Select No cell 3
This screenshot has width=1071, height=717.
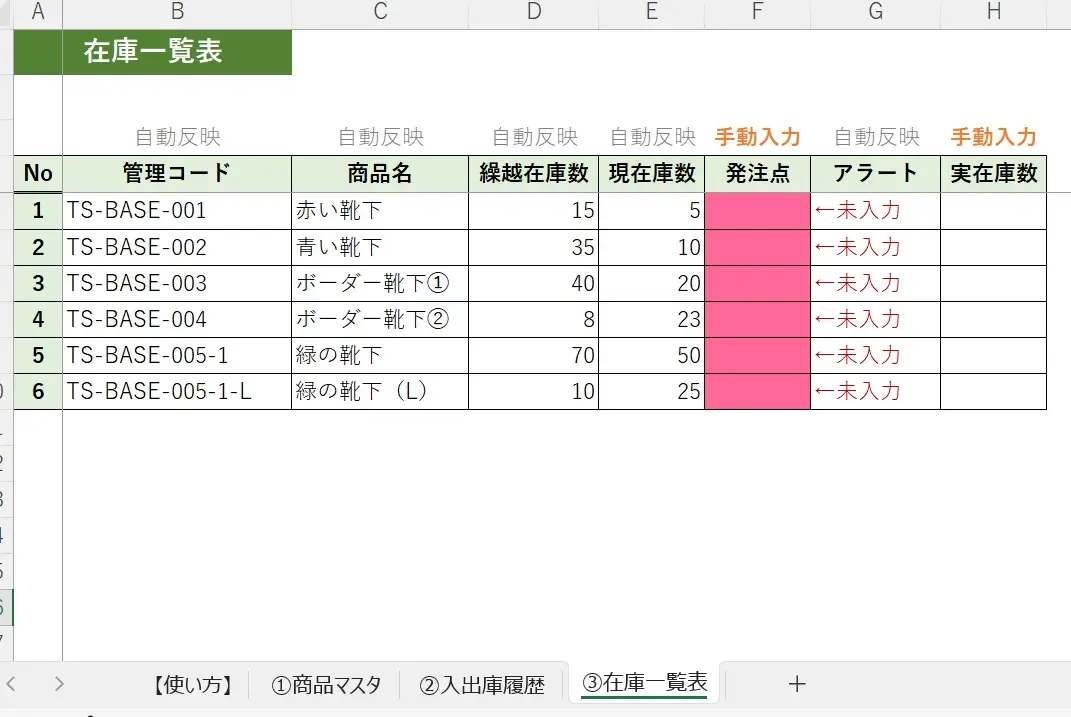pyautogui.click(x=38, y=283)
